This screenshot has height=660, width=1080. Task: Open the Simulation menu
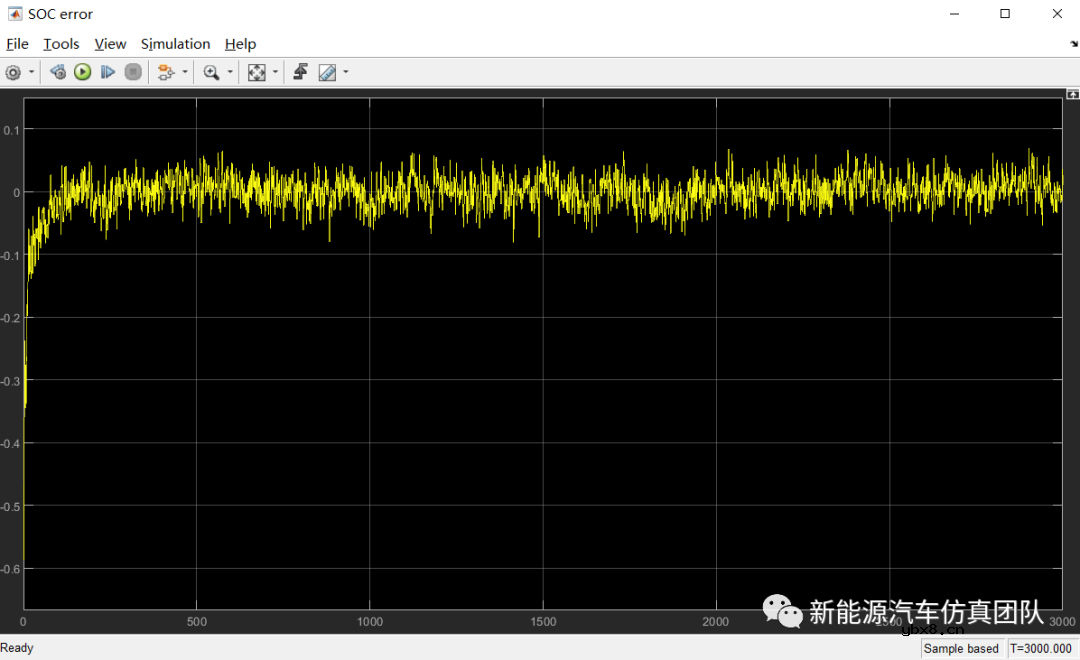(175, 44)
